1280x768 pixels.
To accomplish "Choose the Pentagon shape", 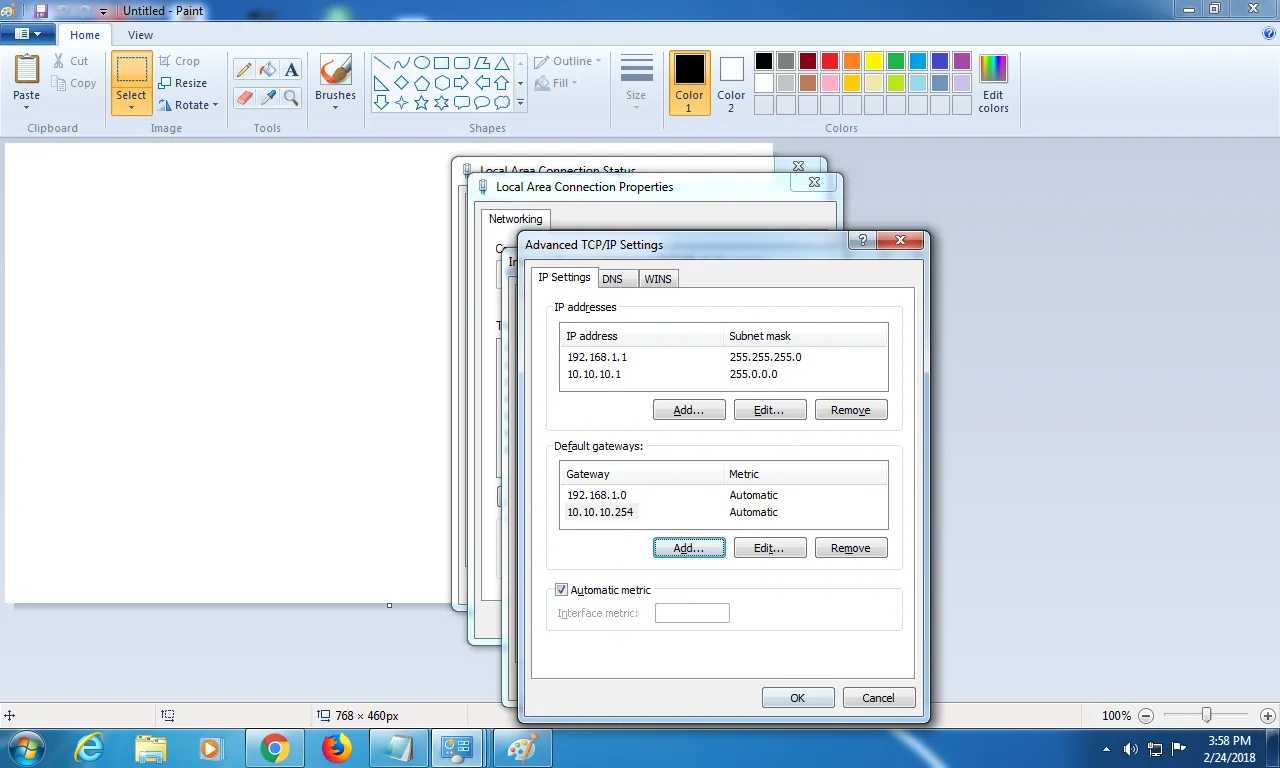I will [x=422, y=83].
